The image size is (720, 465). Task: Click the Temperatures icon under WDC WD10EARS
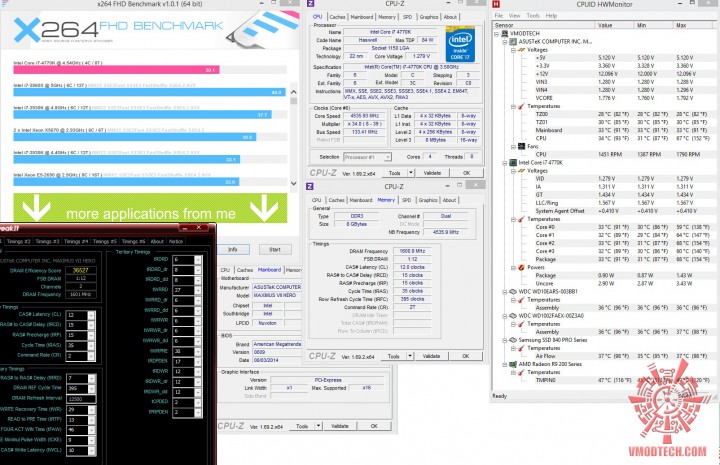pos(522,300)
